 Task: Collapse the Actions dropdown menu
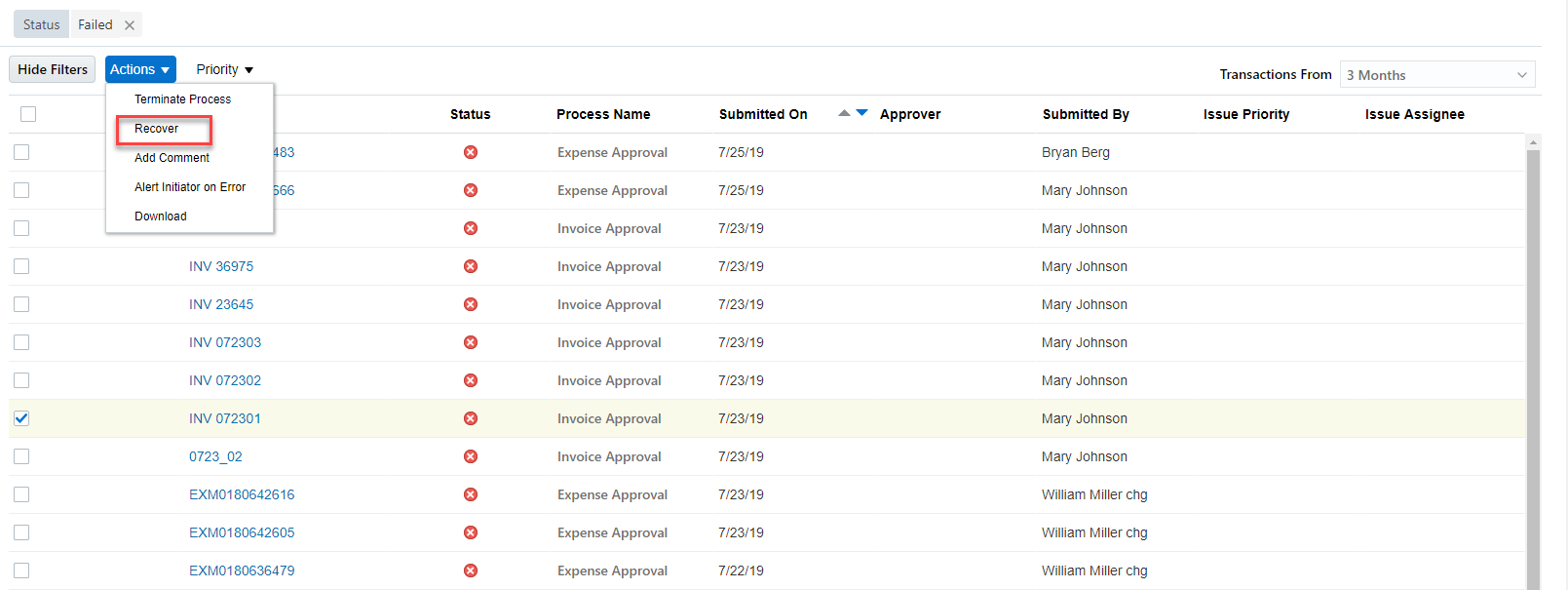coord(140,69)
